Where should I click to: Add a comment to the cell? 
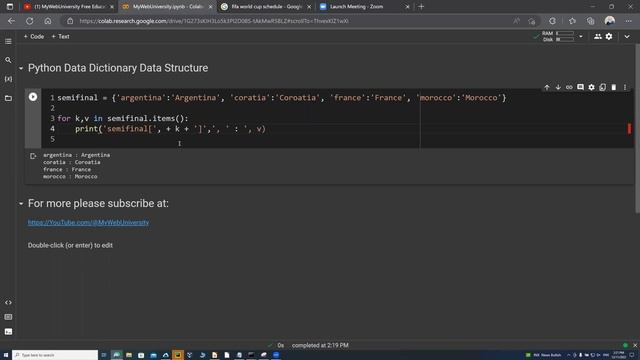click(x=580, y=87)
